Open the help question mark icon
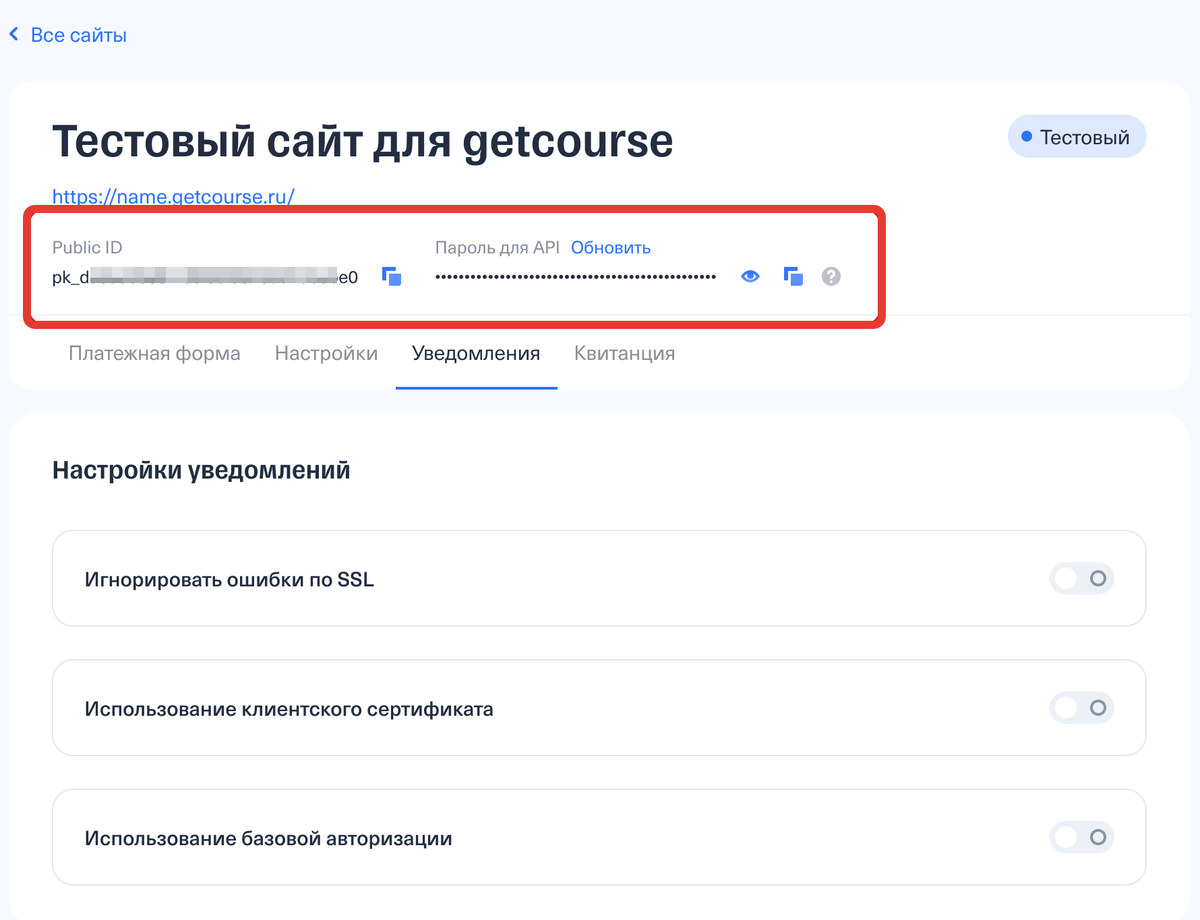This screenshot has width=1200, height=920. (831, 277)
